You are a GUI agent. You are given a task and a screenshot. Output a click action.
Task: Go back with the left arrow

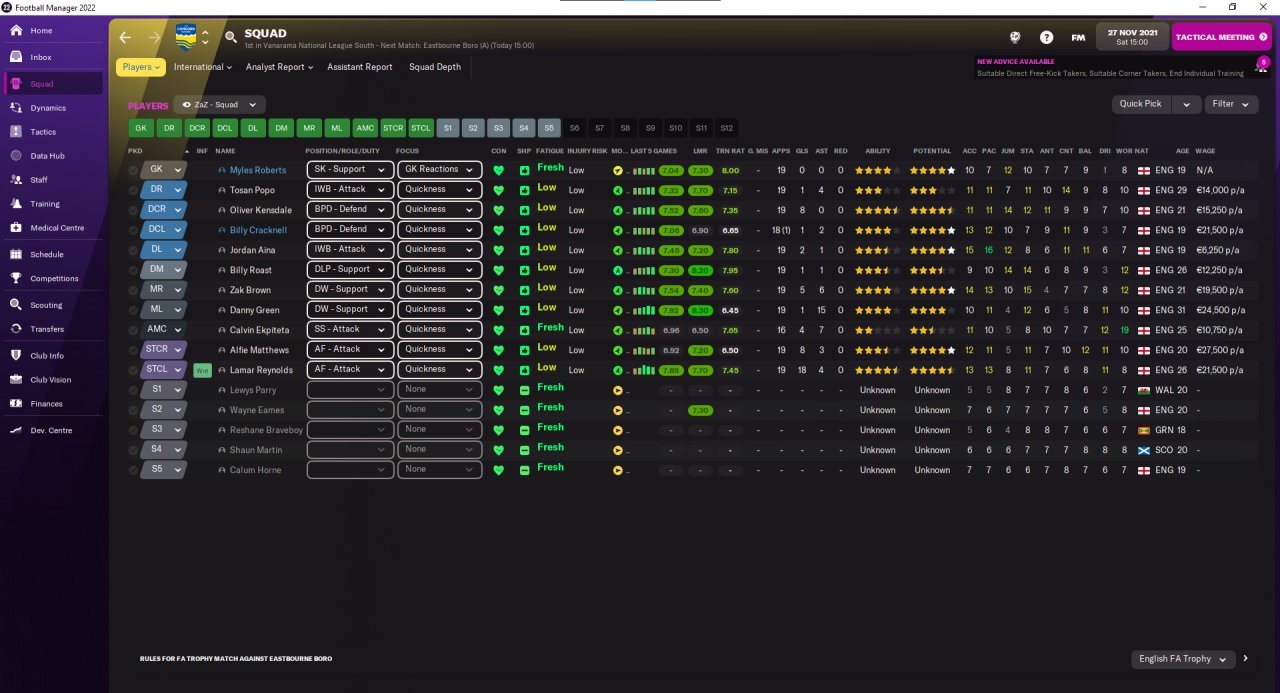(x=125, y=37)
